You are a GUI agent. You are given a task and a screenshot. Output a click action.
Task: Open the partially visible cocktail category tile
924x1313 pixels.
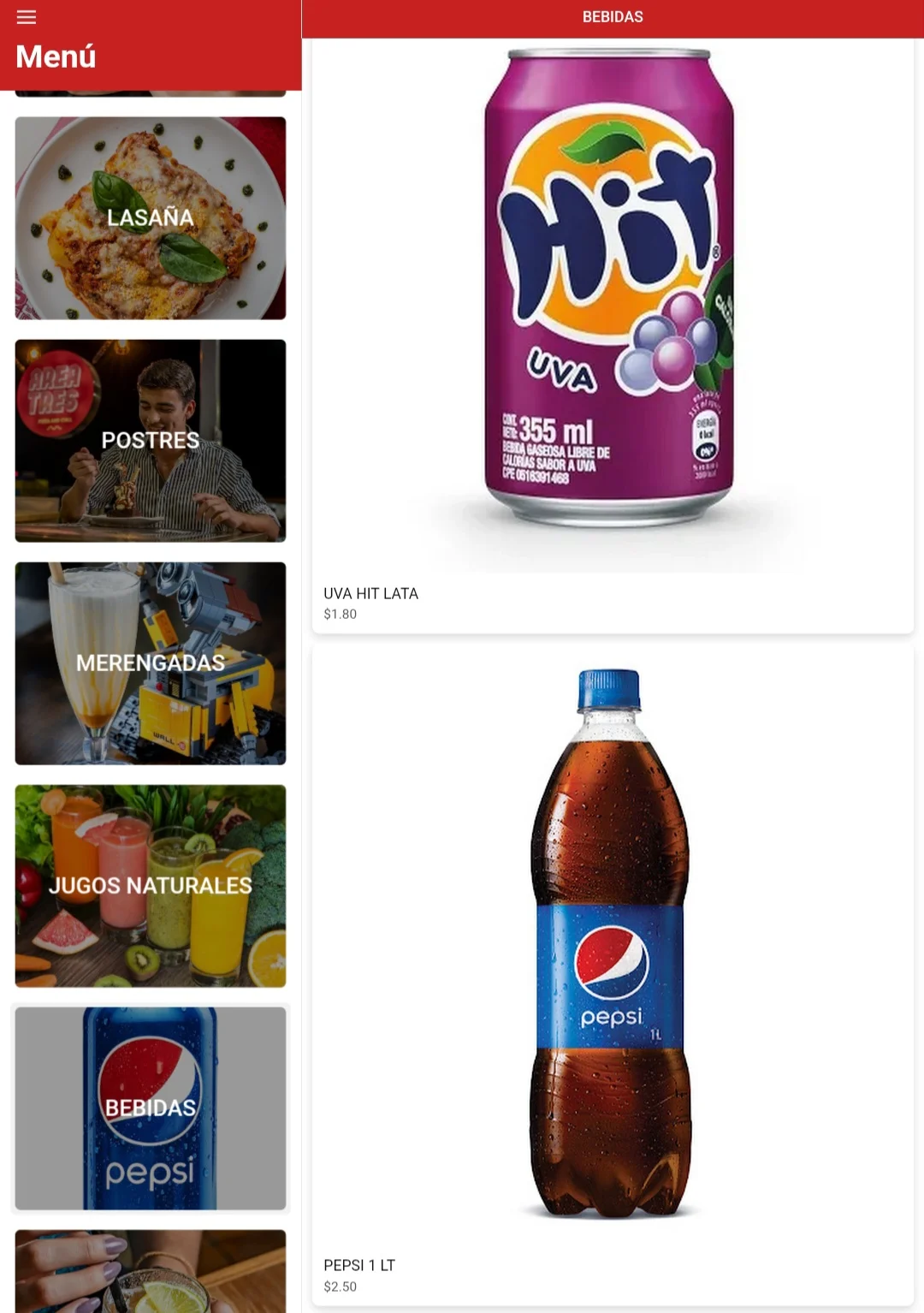pos(151,1271)
